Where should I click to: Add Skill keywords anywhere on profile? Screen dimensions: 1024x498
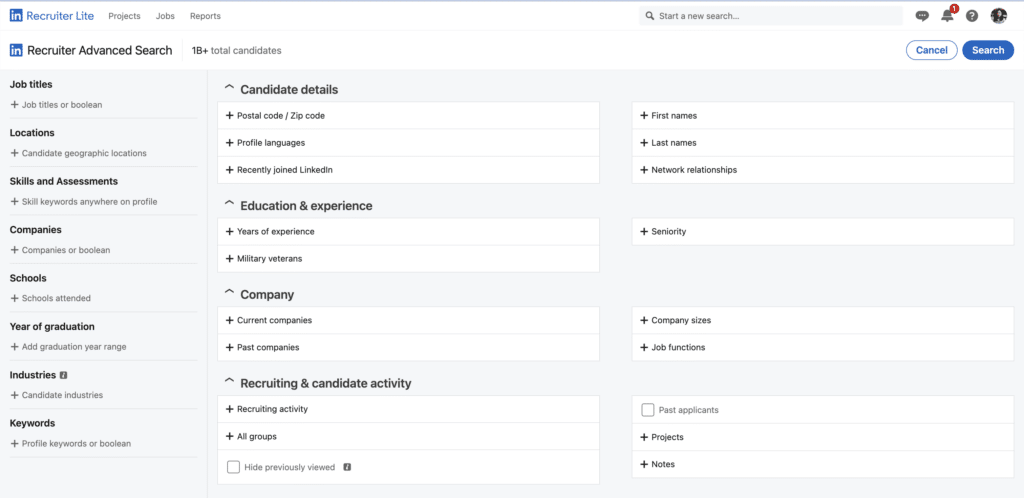[84, 202]
